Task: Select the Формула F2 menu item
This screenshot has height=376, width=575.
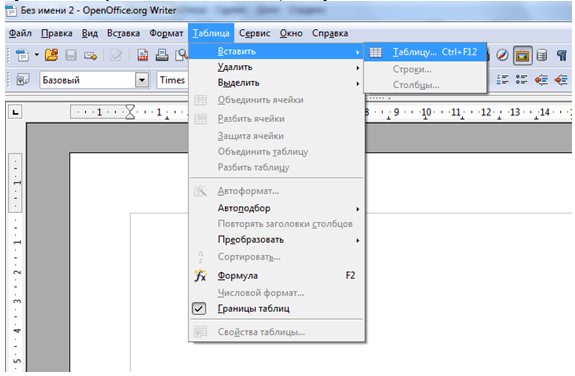Action: coord(276,276)
